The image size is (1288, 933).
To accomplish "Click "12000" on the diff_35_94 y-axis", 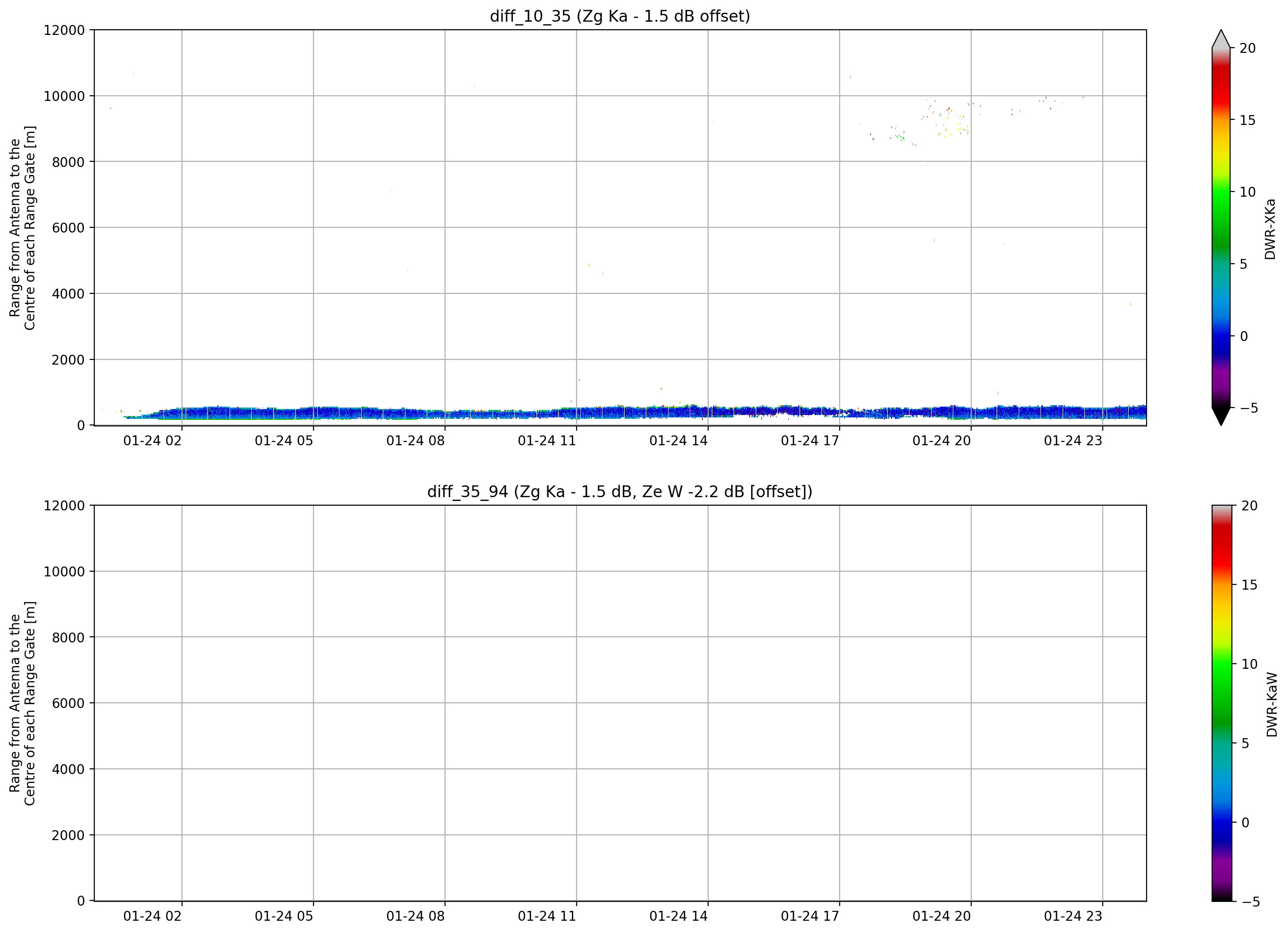I will 64,506.
